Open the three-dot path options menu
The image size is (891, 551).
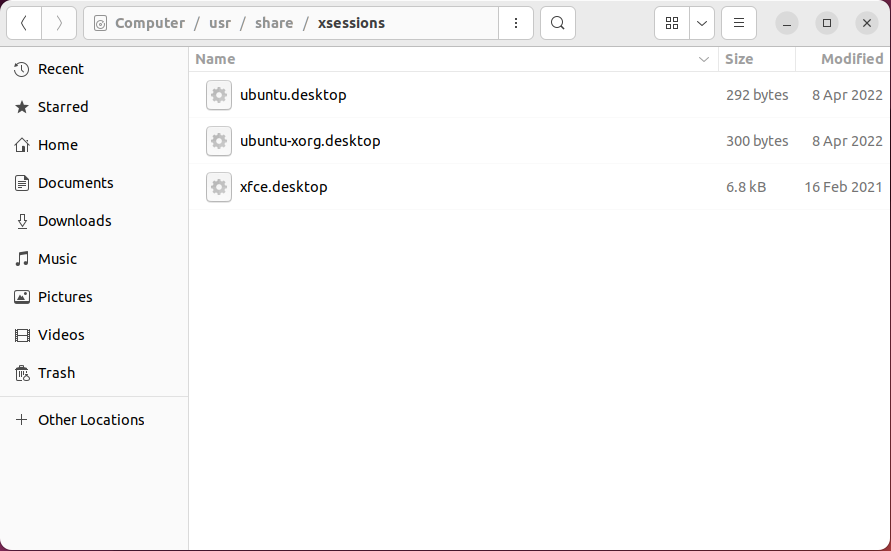pos(515,23)
